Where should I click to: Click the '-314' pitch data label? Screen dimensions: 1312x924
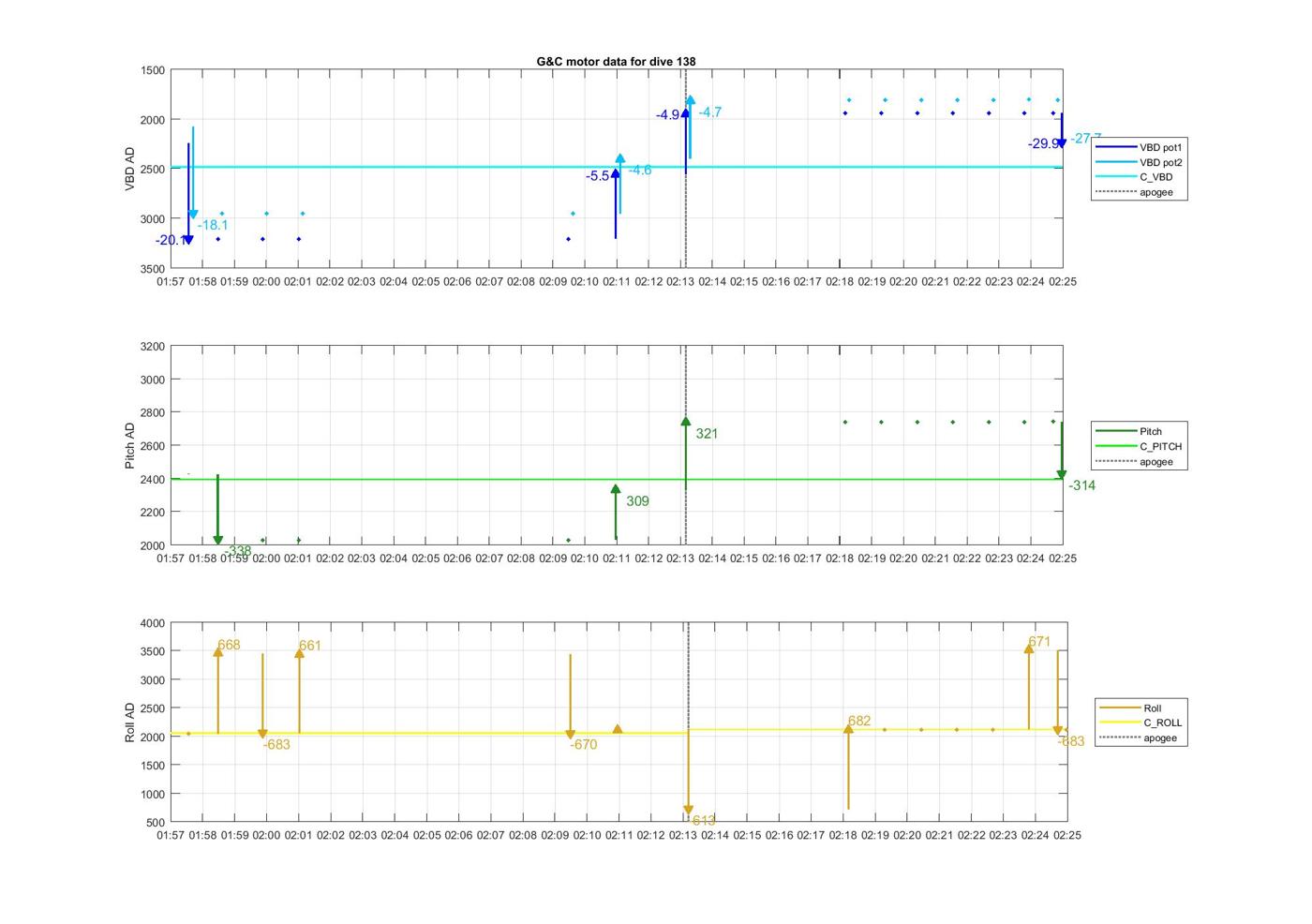(x=1081, y=485)
